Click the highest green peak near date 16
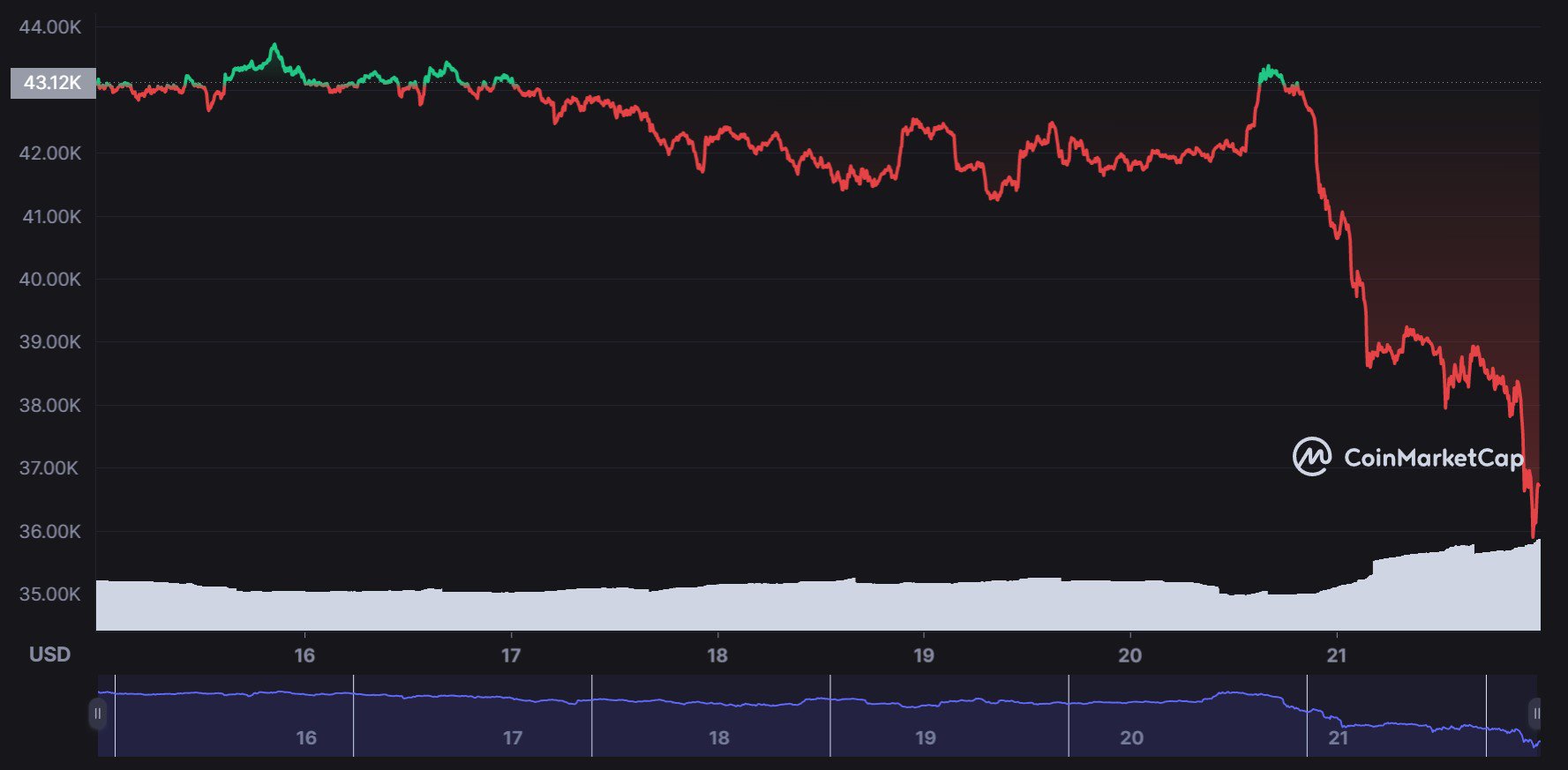 pyautogui.click(x=274, y=45)
